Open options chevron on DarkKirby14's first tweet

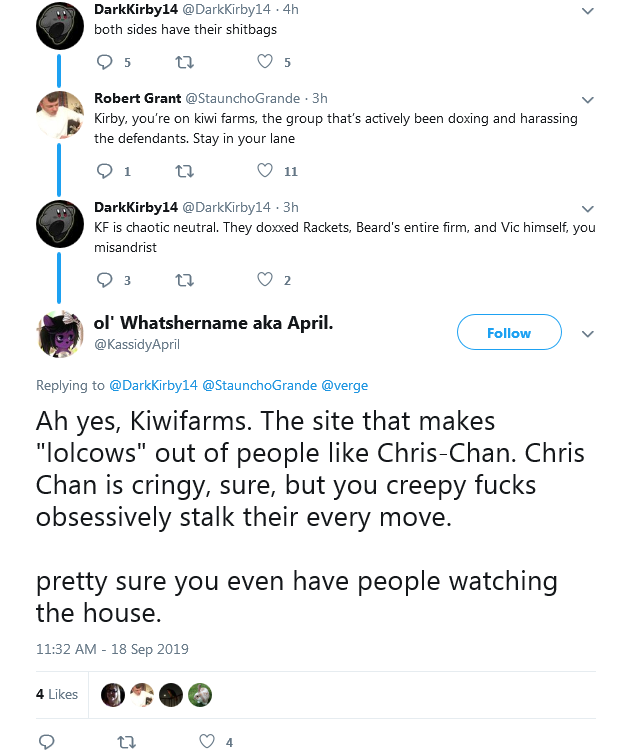588,11
